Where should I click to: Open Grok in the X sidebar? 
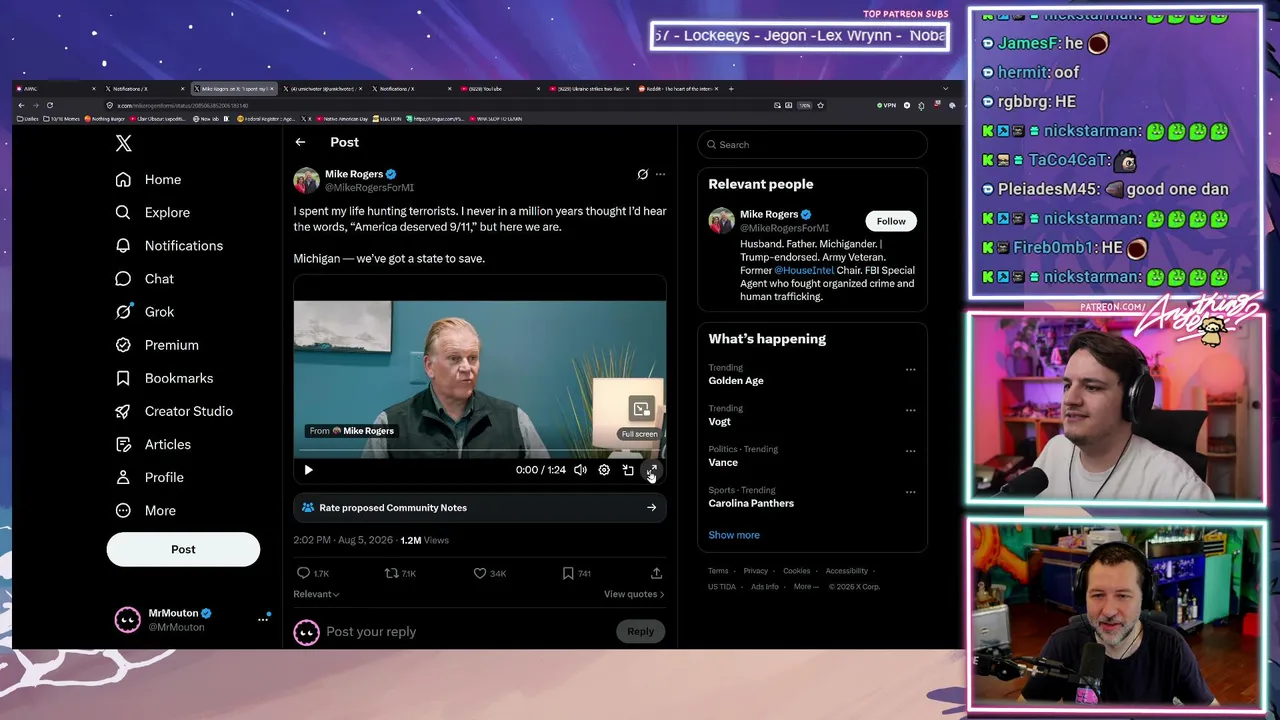pos(144,312)
